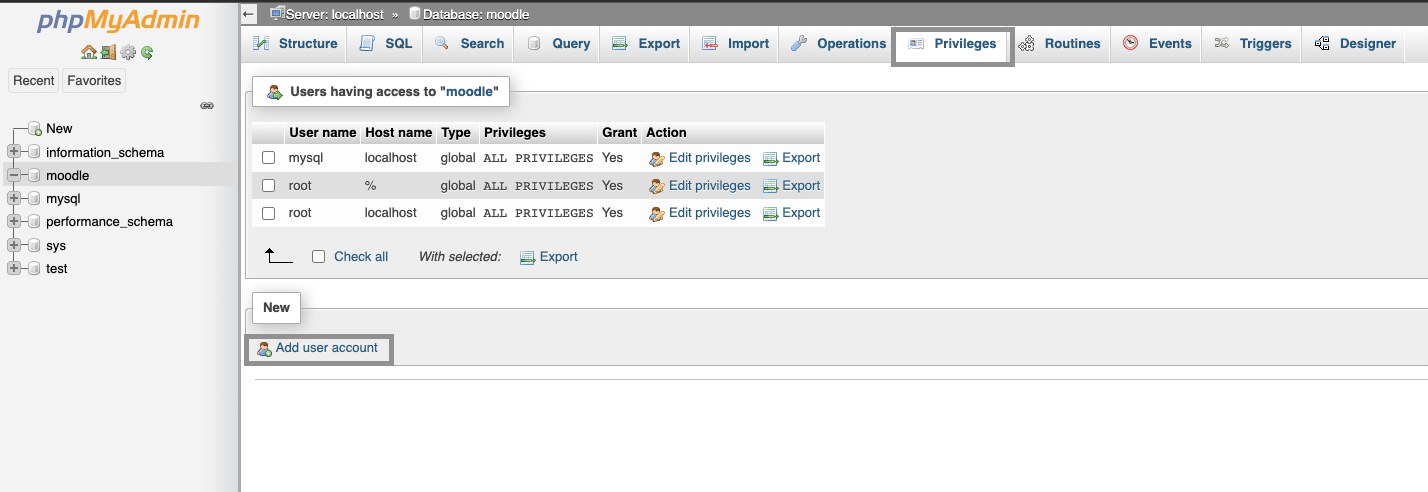
Task: Click the New database icon in tree
Action: (x=34, y=129)
